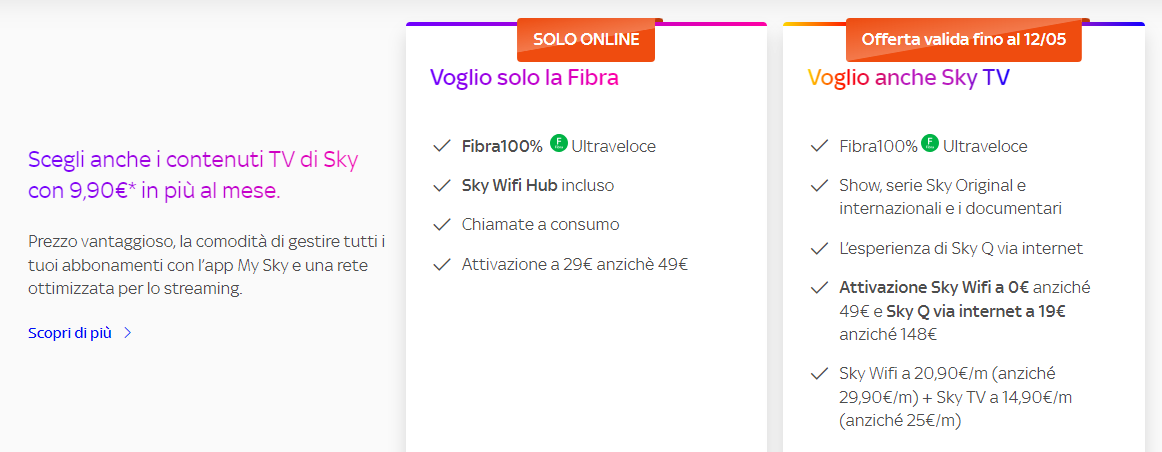Click checkmark beside Sky Wifi a 20,90€/m
This screenshot has height=452, width=1162.
[819, 374]
